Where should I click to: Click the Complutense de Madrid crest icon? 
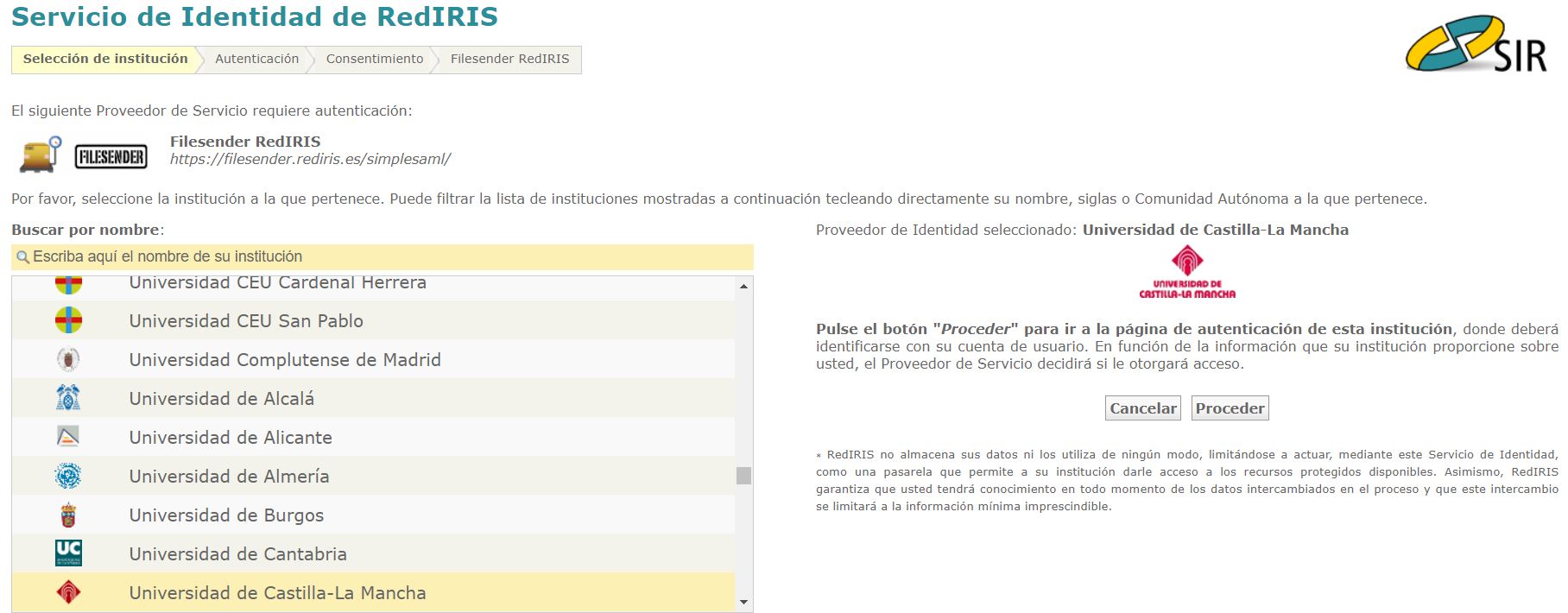(x=68, y=359)
